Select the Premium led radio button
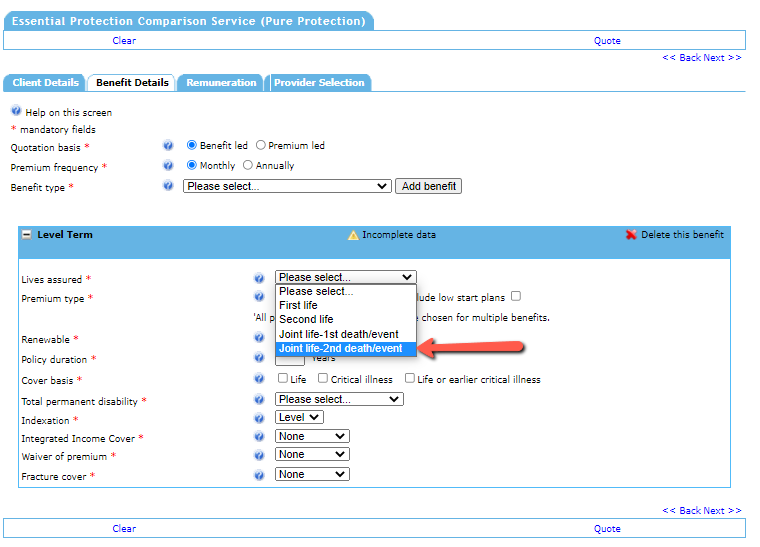Viewport: 760px width, 547px height. (x=261, y=146)
